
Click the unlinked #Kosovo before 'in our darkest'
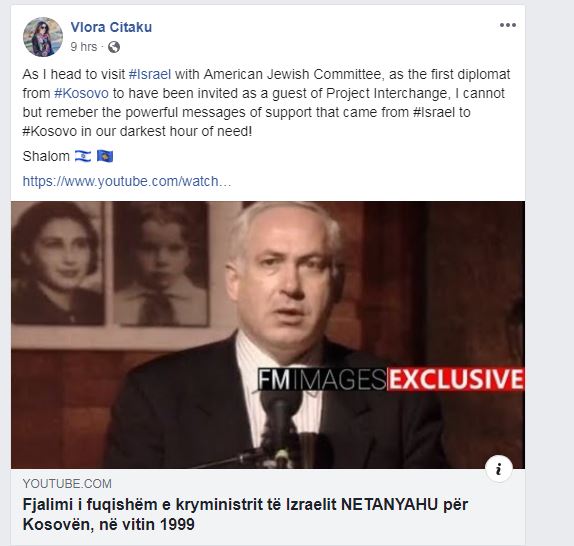(x=50, y=131)
